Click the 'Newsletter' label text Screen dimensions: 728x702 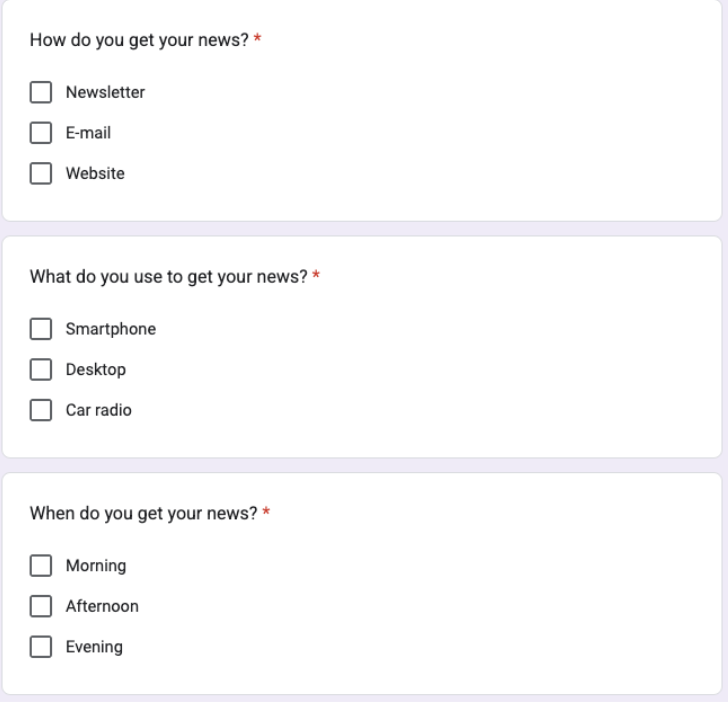[105, 92]
